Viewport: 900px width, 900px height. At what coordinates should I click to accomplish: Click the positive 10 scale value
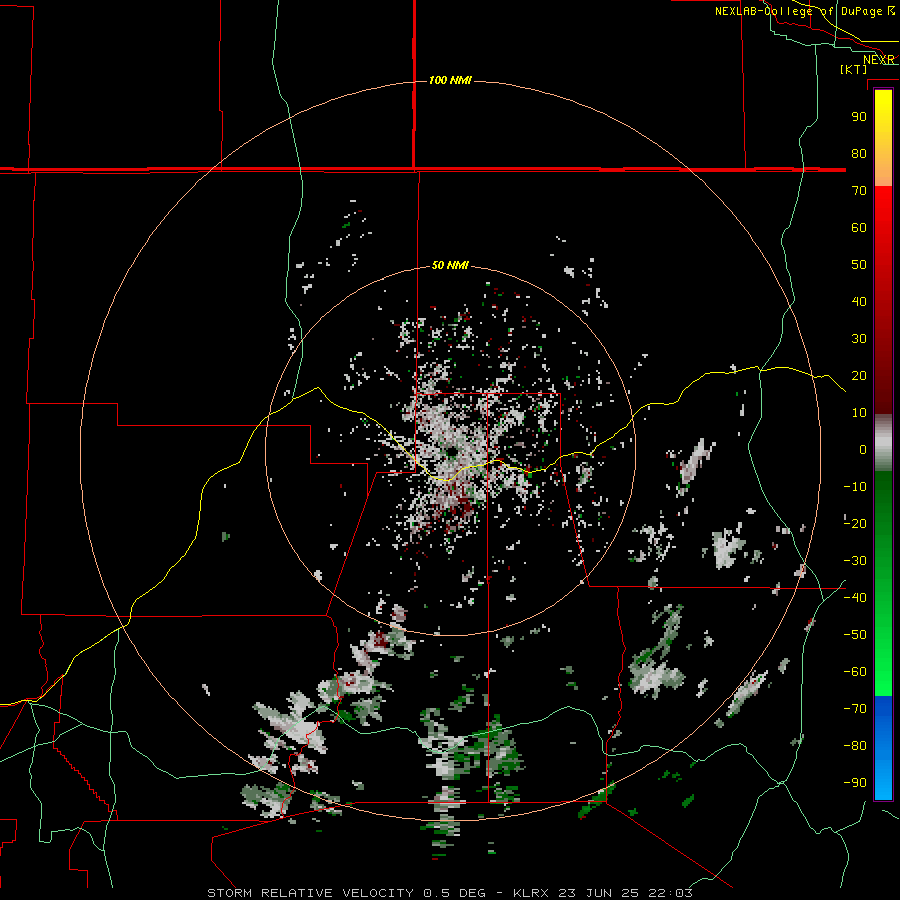pyautogui.click(x=859, y=413)
